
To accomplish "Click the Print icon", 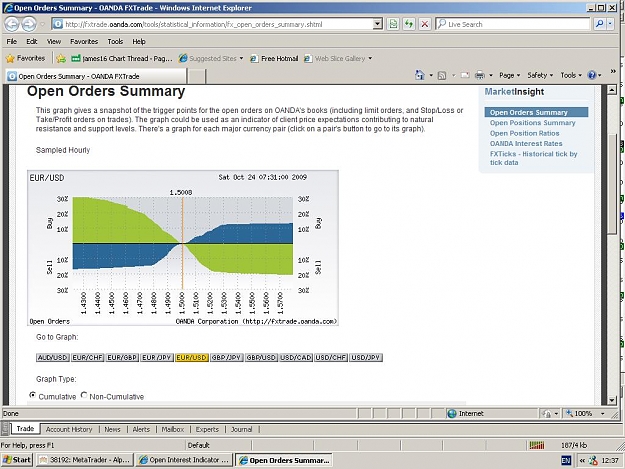I will [480, 75].
